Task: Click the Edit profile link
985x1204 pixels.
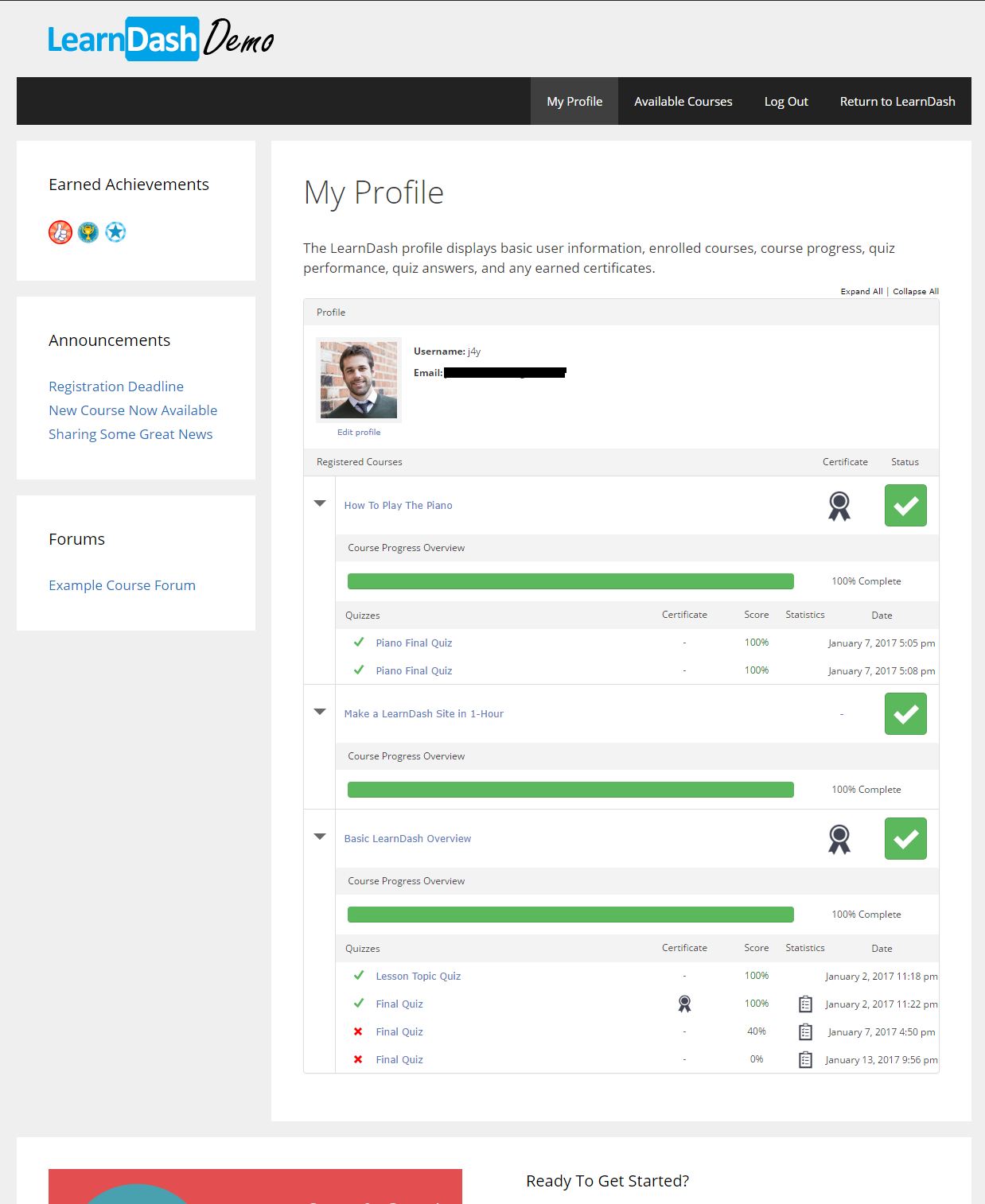Action: 359,433
